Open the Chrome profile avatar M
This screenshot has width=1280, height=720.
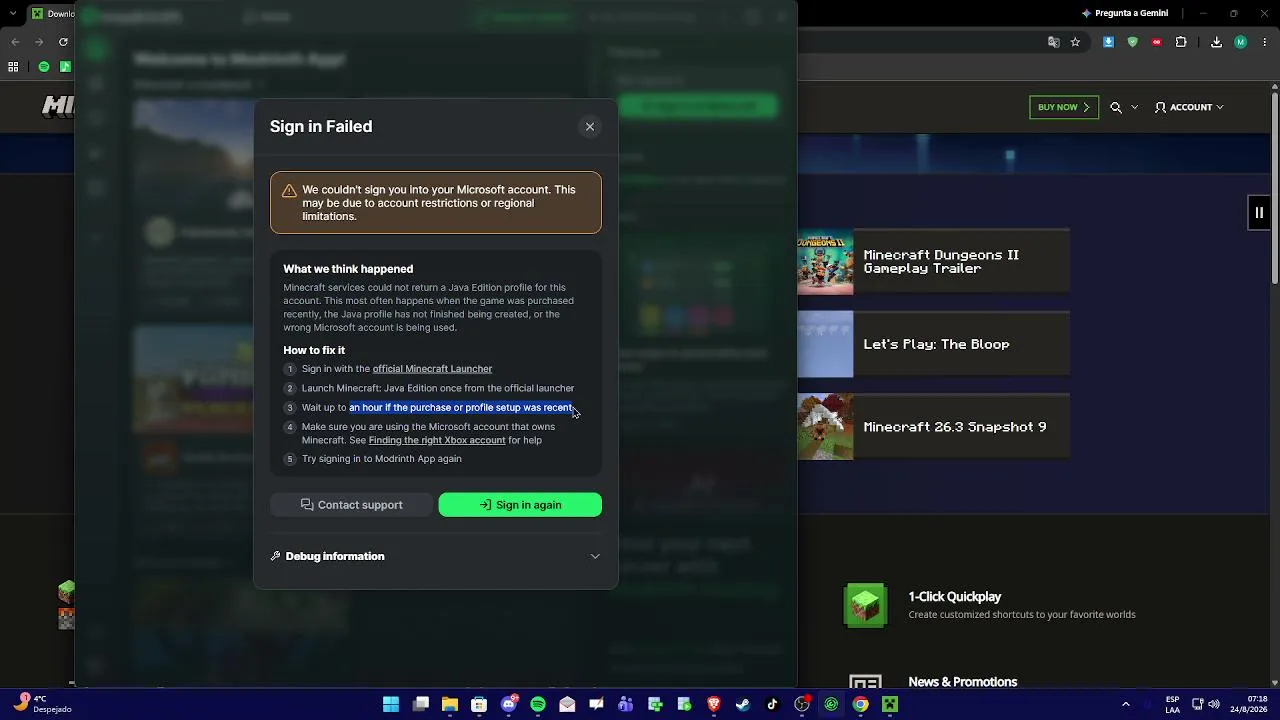1241,42
